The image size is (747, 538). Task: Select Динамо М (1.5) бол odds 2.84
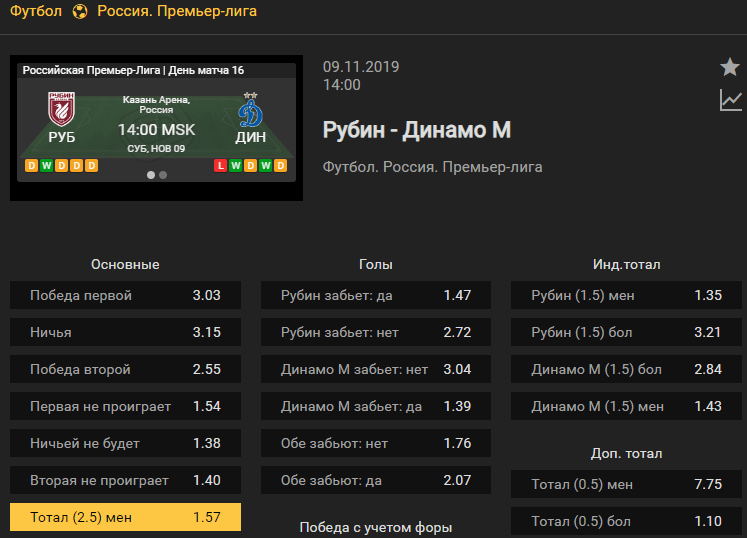(626, 369)
